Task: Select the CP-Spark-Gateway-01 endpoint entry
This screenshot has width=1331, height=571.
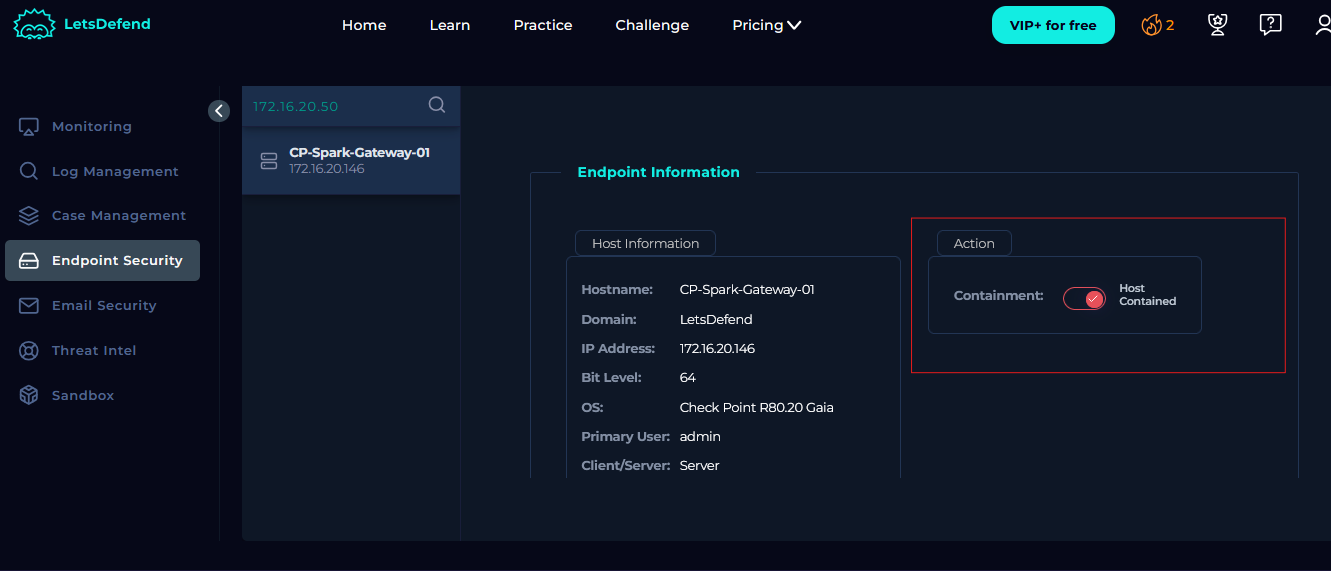Action: click(351, 161)
